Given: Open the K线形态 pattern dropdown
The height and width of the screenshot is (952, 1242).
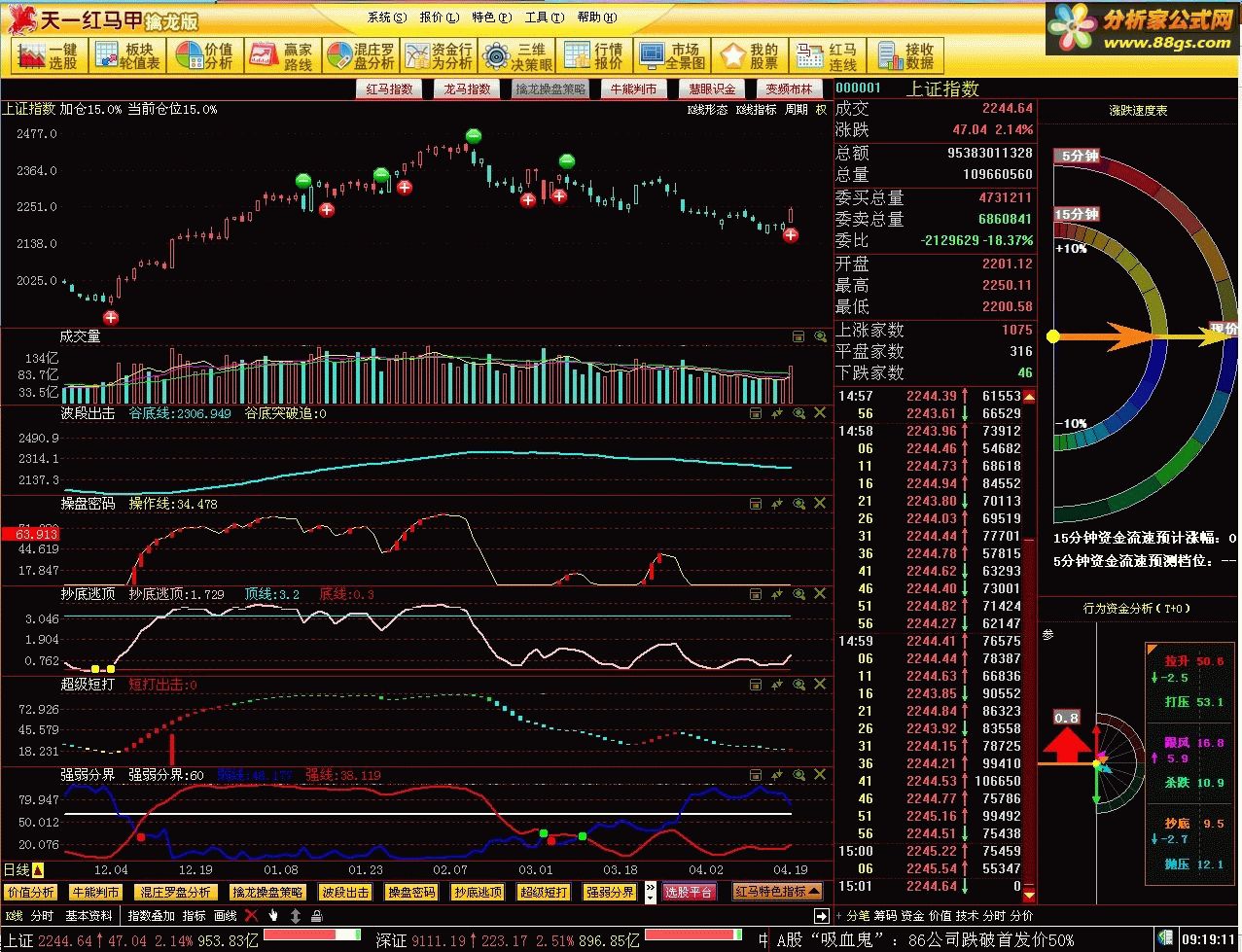Looking at the screenshot, I should tap(707, 110).
